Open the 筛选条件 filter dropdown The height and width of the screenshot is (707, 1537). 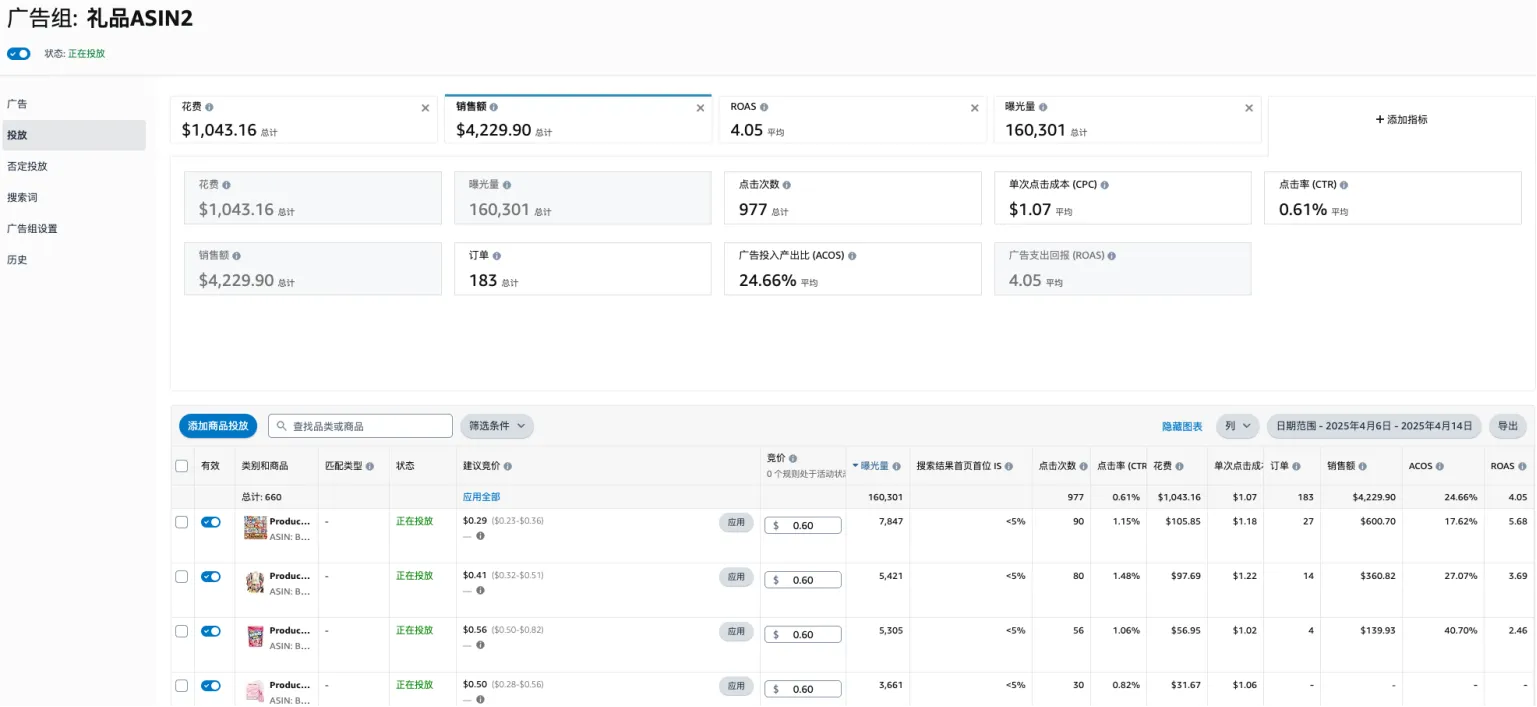coord(497,426)
